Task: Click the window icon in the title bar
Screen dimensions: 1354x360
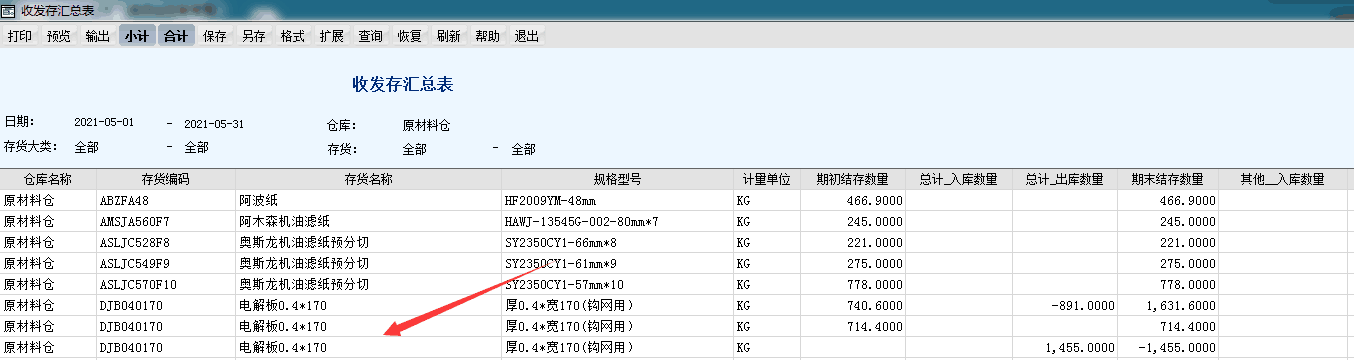Action: tap(9, 10)
